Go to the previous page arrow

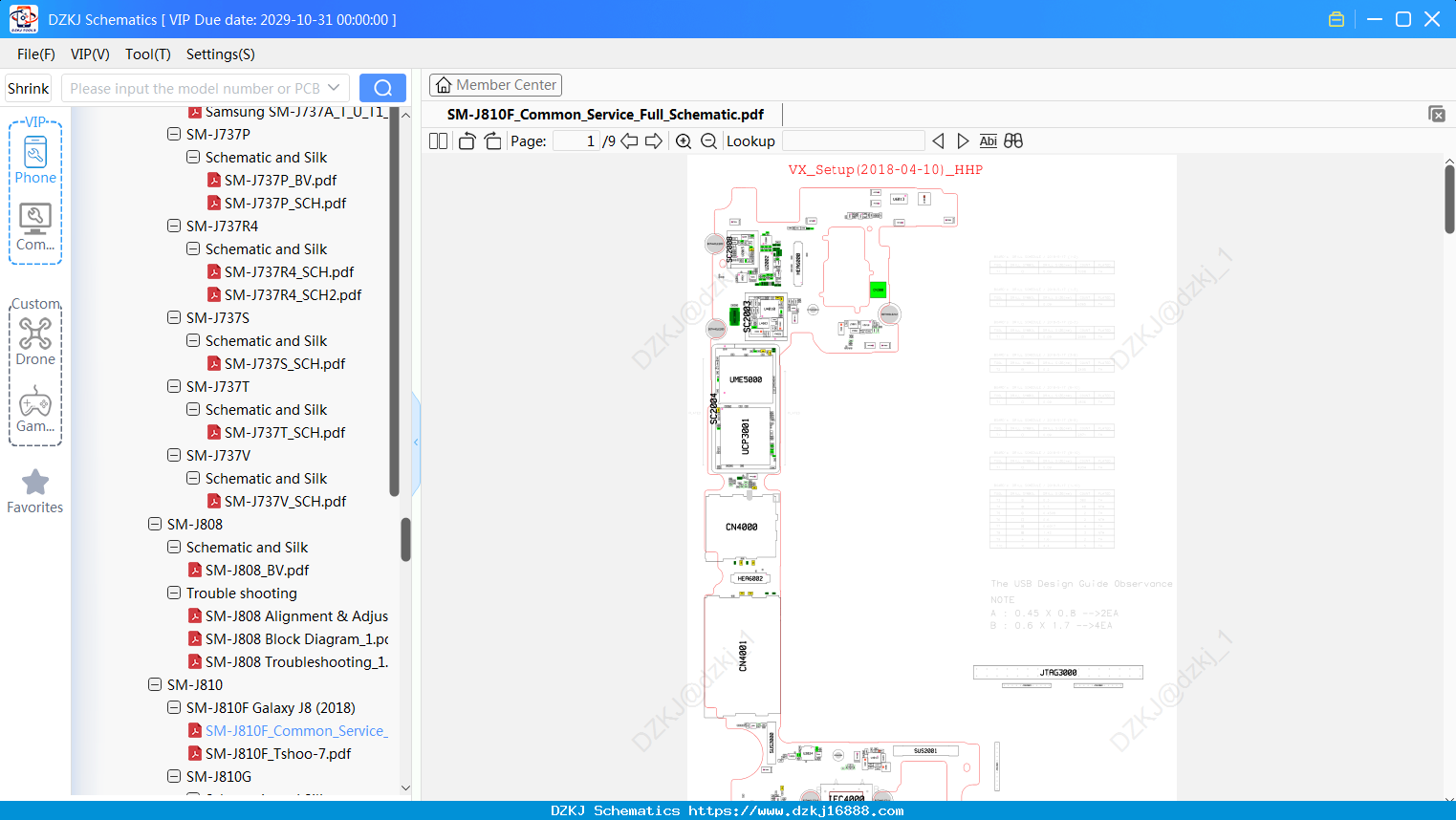pos(629,141)
